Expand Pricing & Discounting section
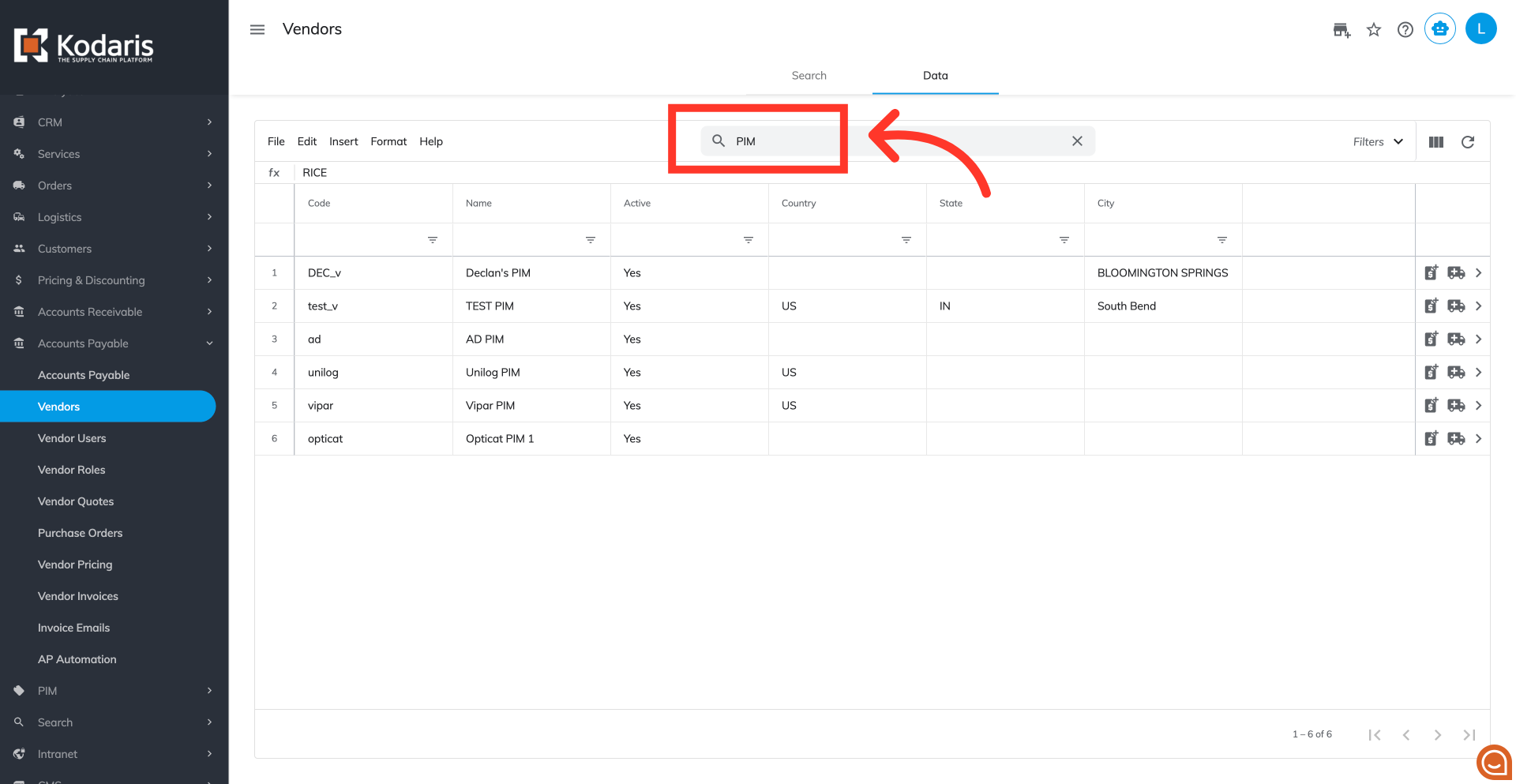 [x=114, y=280]
